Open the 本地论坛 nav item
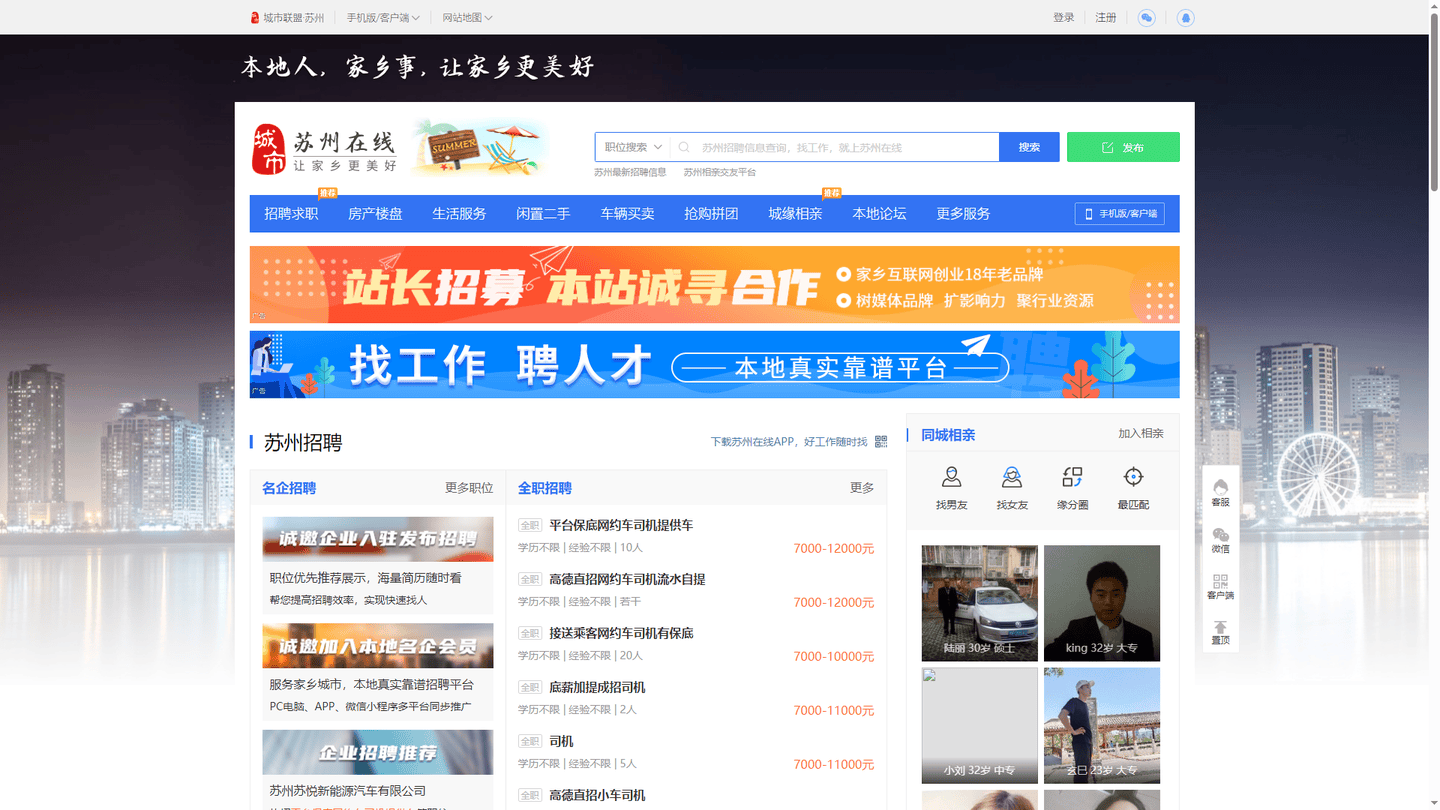Viewport: 1440px width, 810px height. coord(879,214)
